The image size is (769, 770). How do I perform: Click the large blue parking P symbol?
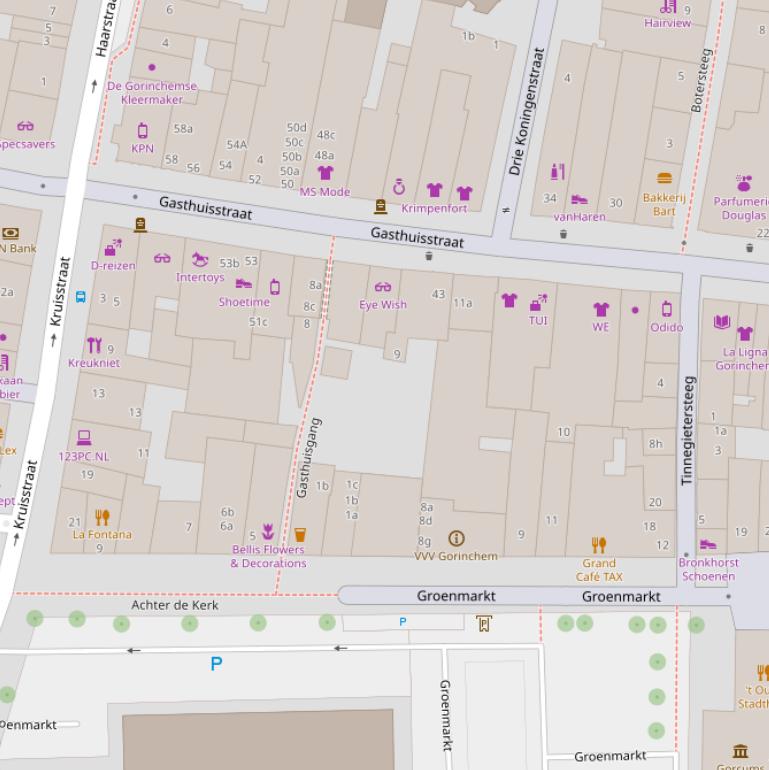[216, 663]
